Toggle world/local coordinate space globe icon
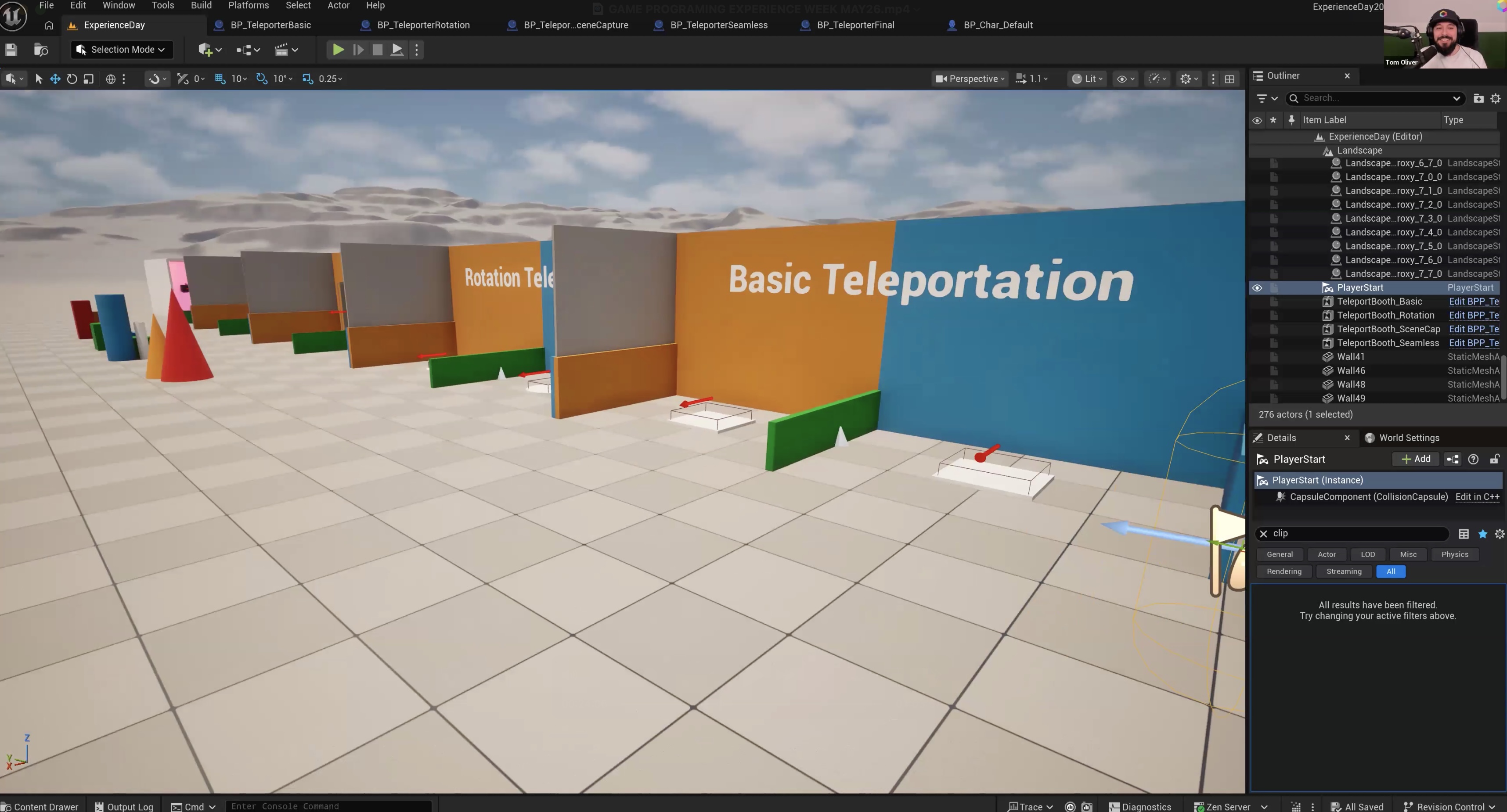1507x812 pixels. coord(111,79)
